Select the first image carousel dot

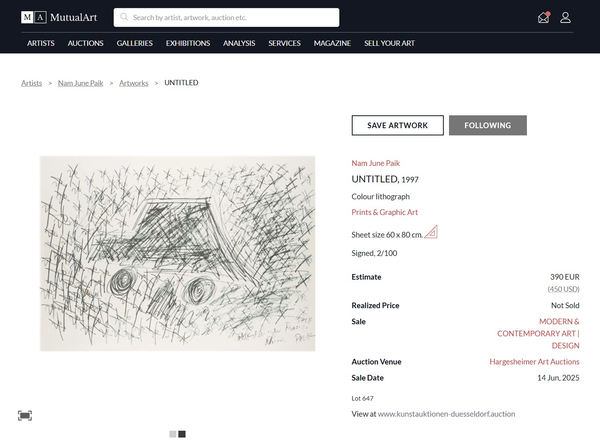(x=173, y=434)
